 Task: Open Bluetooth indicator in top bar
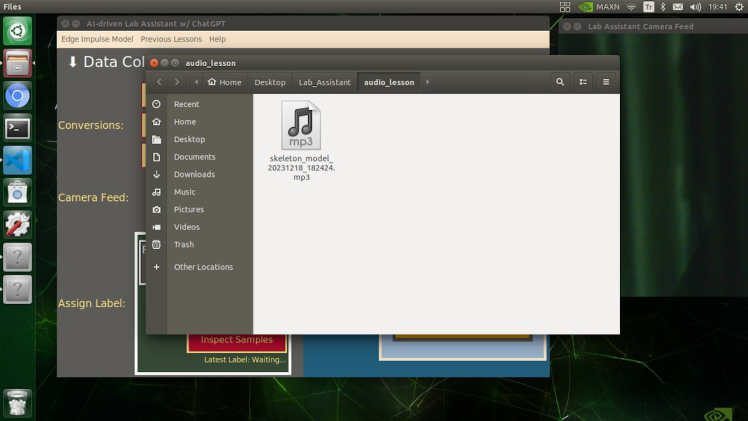(663, 7)
